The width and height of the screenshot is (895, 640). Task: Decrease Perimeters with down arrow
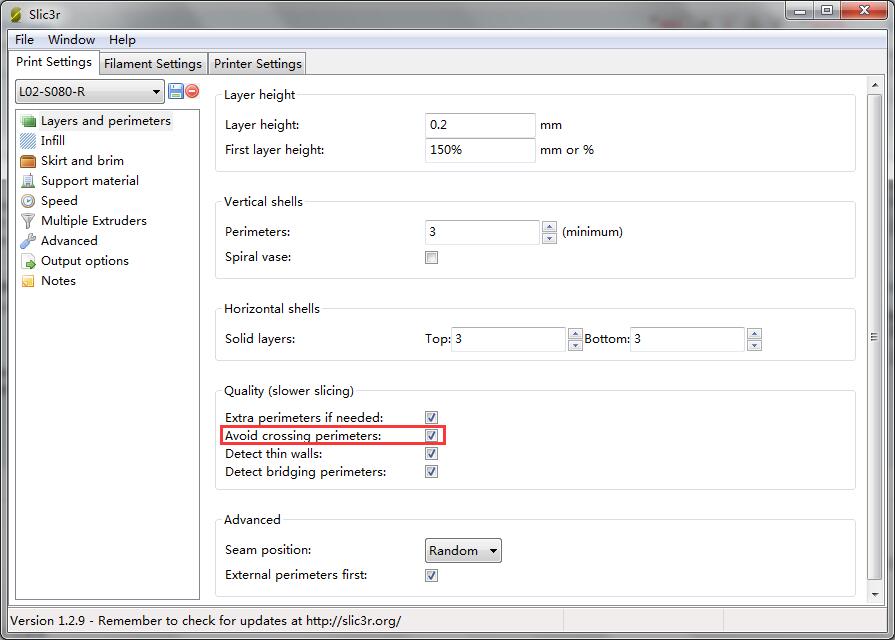click(549, 238)
